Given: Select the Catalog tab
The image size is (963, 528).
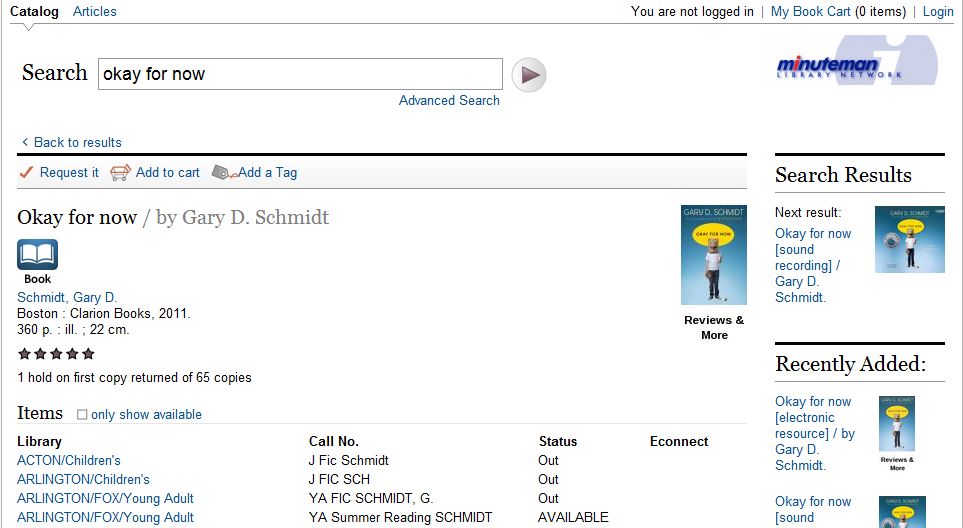Looking at the screenshot, I should (x=34, y=12).
